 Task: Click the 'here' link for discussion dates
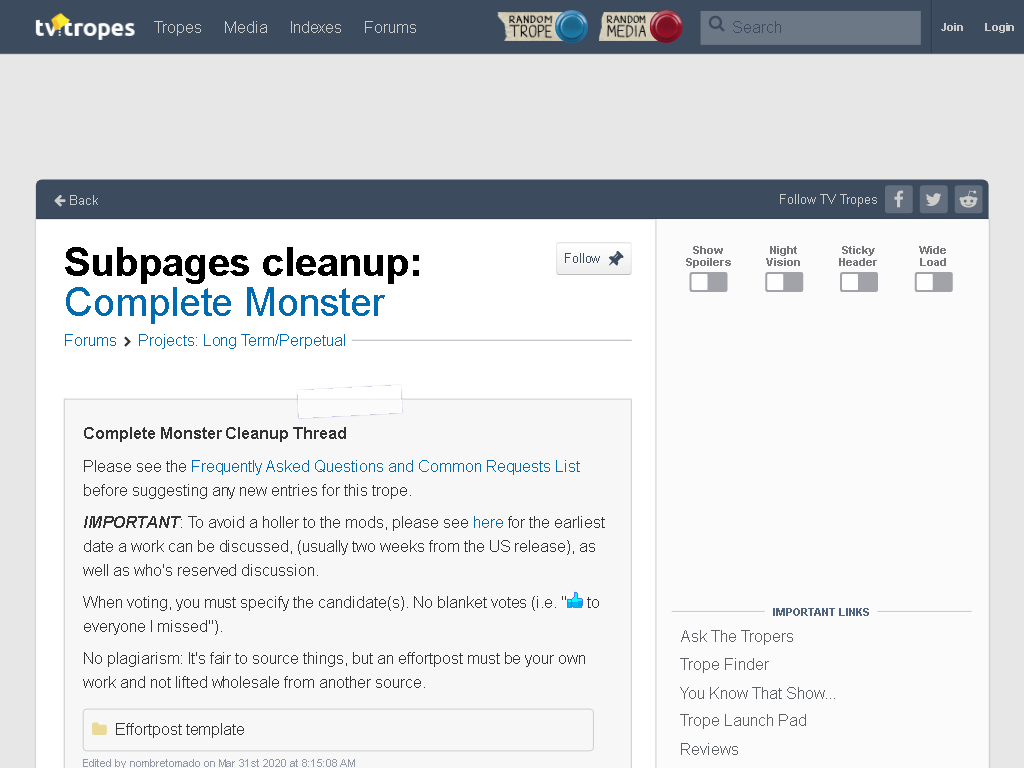488,522
